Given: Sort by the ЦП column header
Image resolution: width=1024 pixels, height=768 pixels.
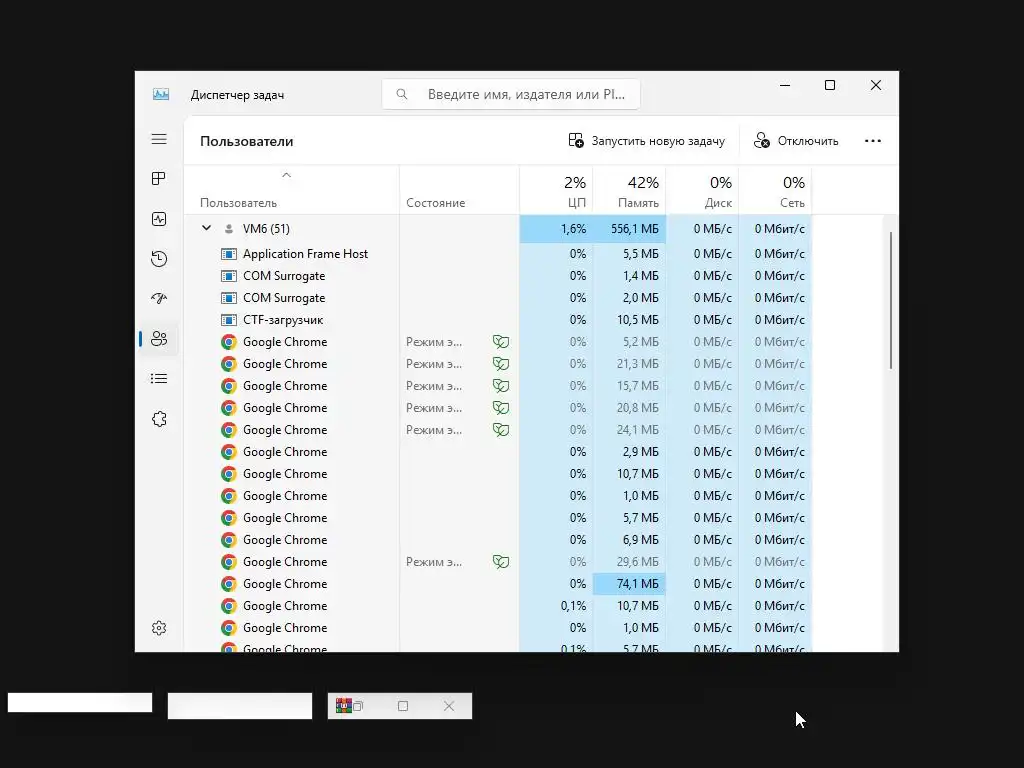Looking at the screenshot, I should [x=556, y=190].
